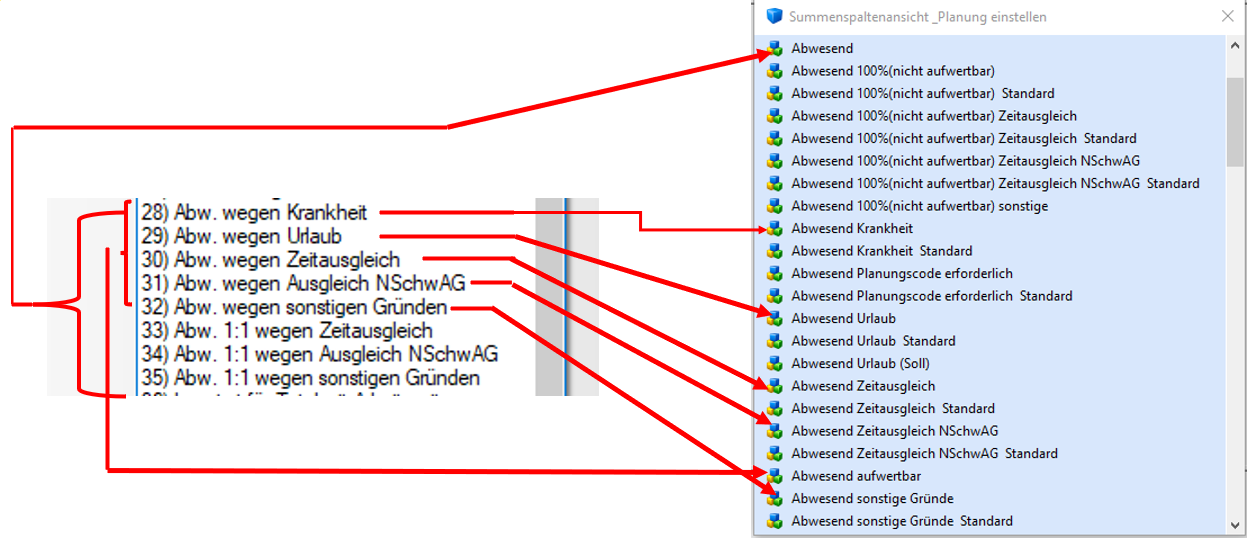
Task: Choose '28) Abw. wegen Krankheit' in left list
Action: point(254,213)
